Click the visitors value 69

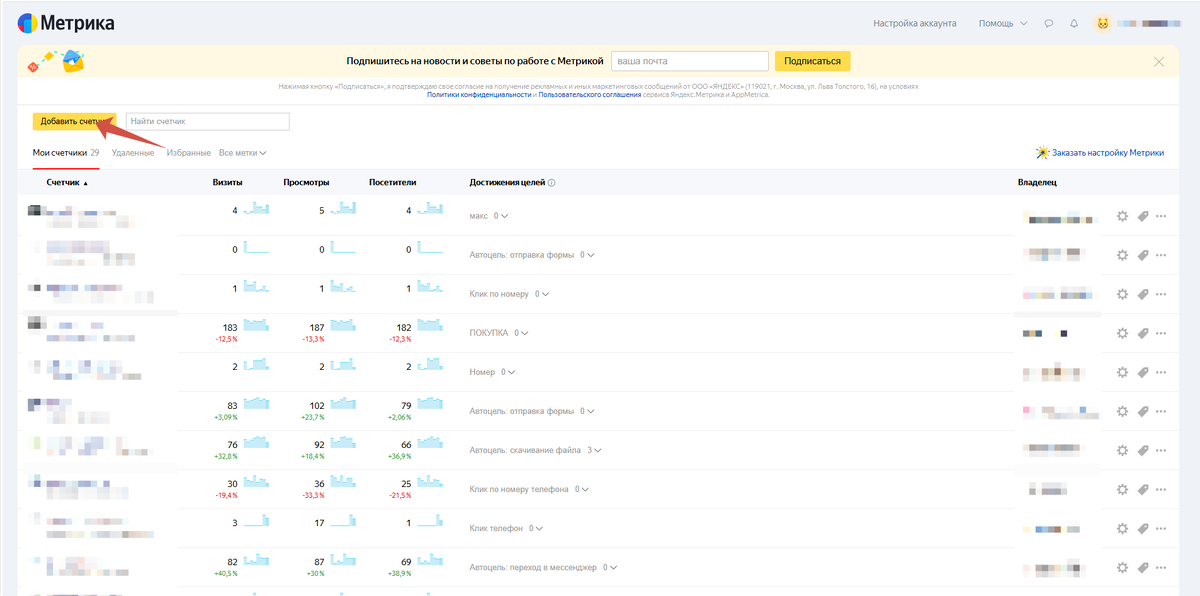406,562
